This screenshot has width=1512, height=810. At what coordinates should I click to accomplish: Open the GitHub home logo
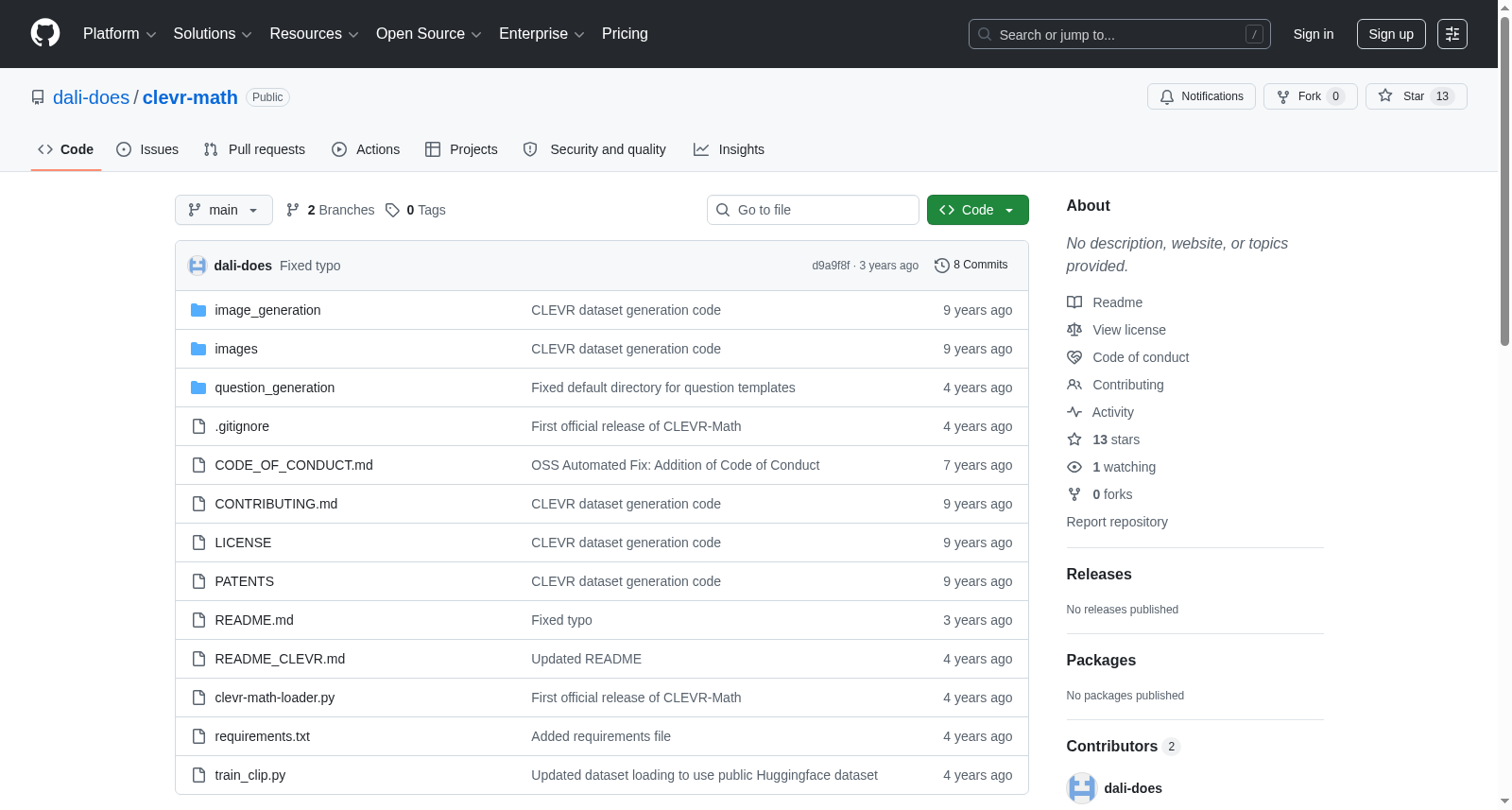(45, 34)
